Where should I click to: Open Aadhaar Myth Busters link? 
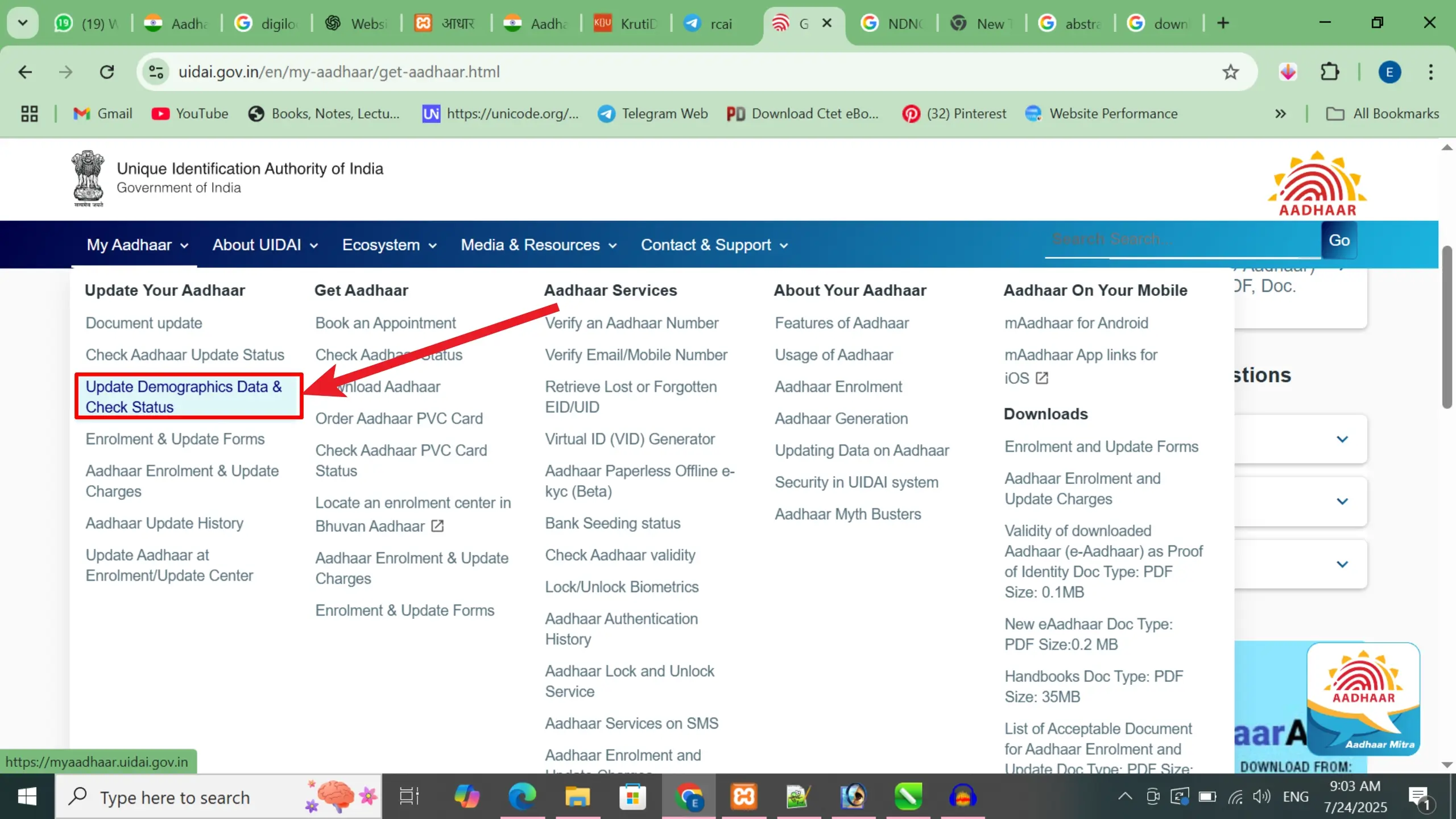tap(848, 514)
